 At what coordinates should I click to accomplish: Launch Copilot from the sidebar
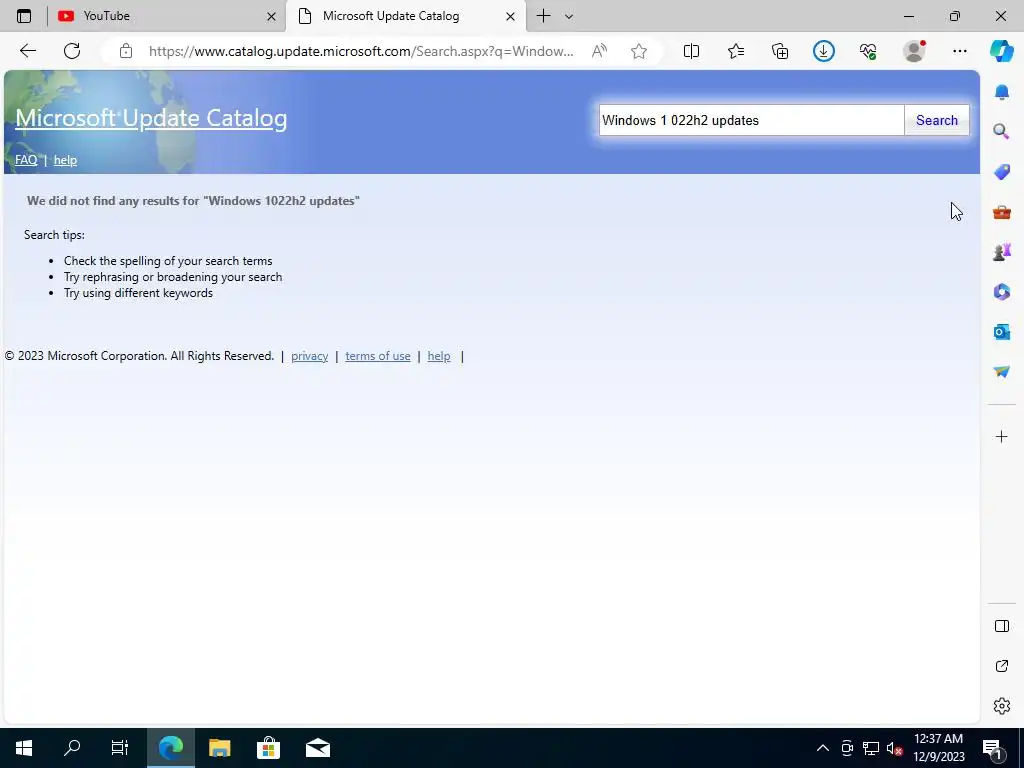[x=1001, y=51]
